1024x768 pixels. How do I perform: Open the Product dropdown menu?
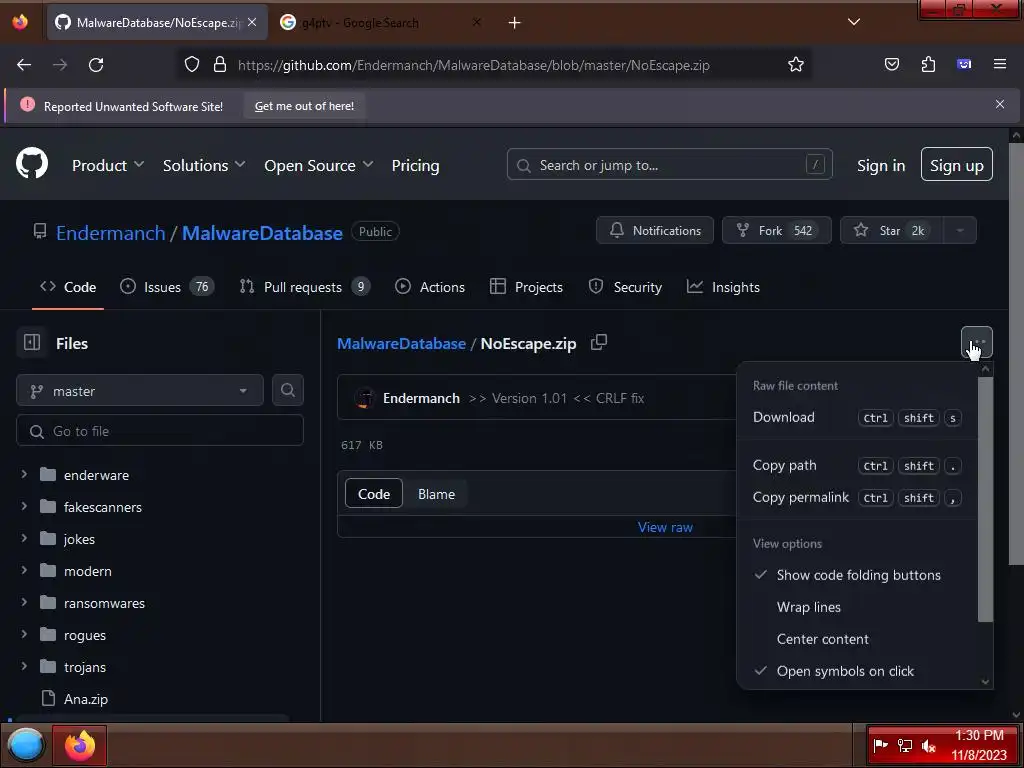pyautogui.click(x=108, y=165)
